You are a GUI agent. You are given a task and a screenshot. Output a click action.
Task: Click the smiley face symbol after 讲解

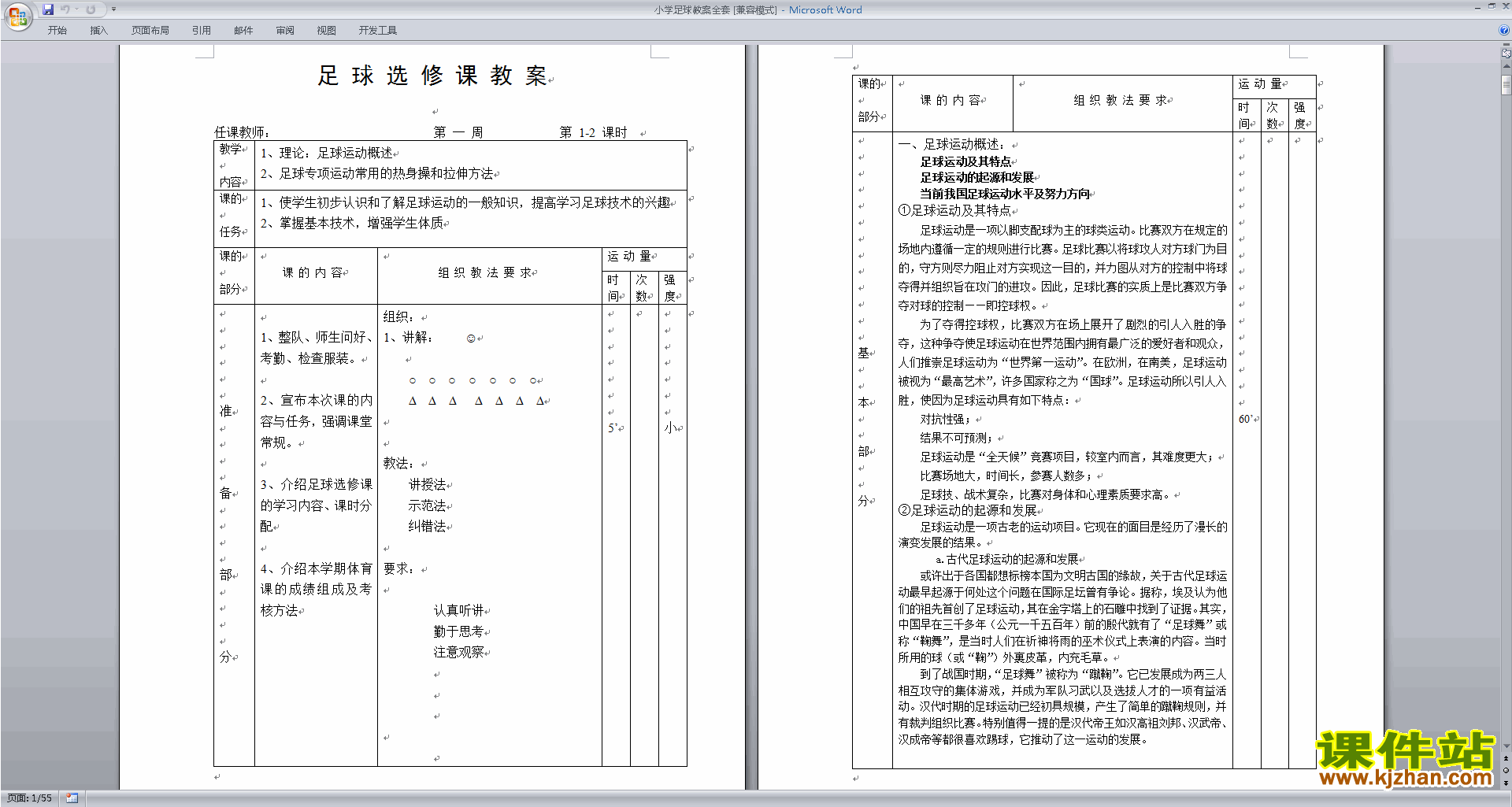(471, 339)
